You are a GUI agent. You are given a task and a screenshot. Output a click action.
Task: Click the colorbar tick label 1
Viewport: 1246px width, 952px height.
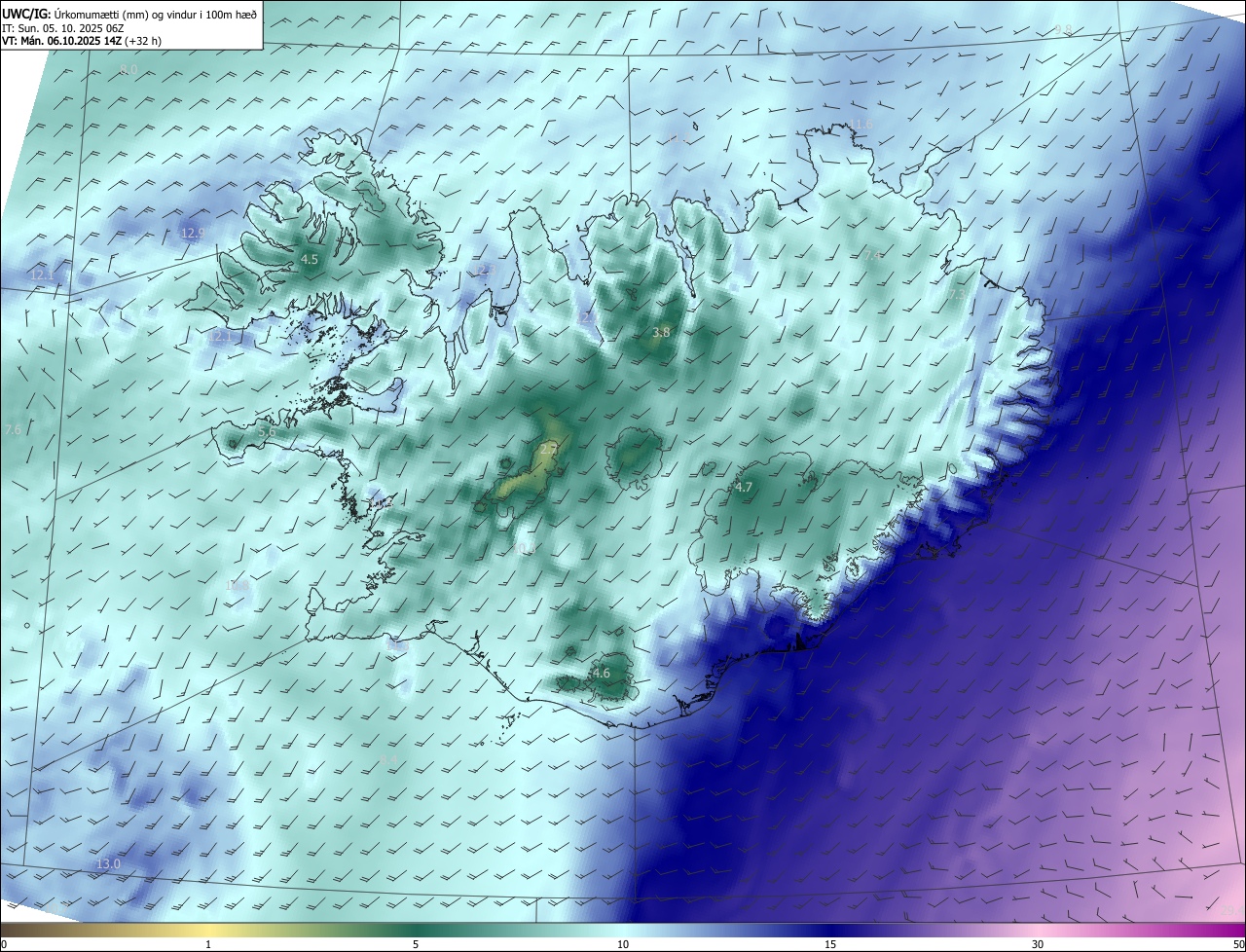click(x=208, y=944)
